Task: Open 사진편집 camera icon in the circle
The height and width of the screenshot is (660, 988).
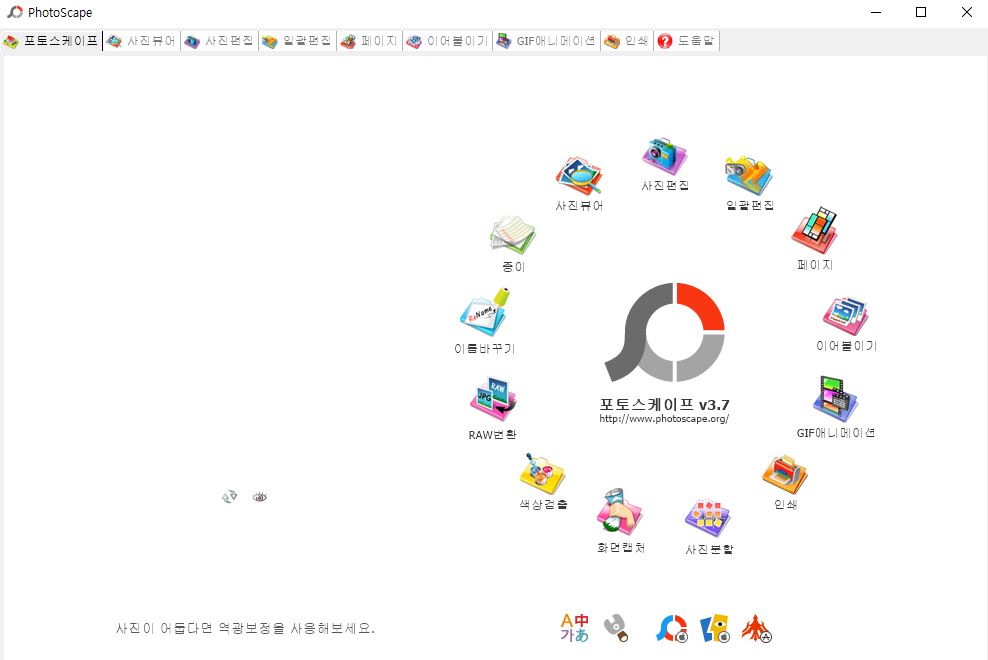Action: coord(665,157)
